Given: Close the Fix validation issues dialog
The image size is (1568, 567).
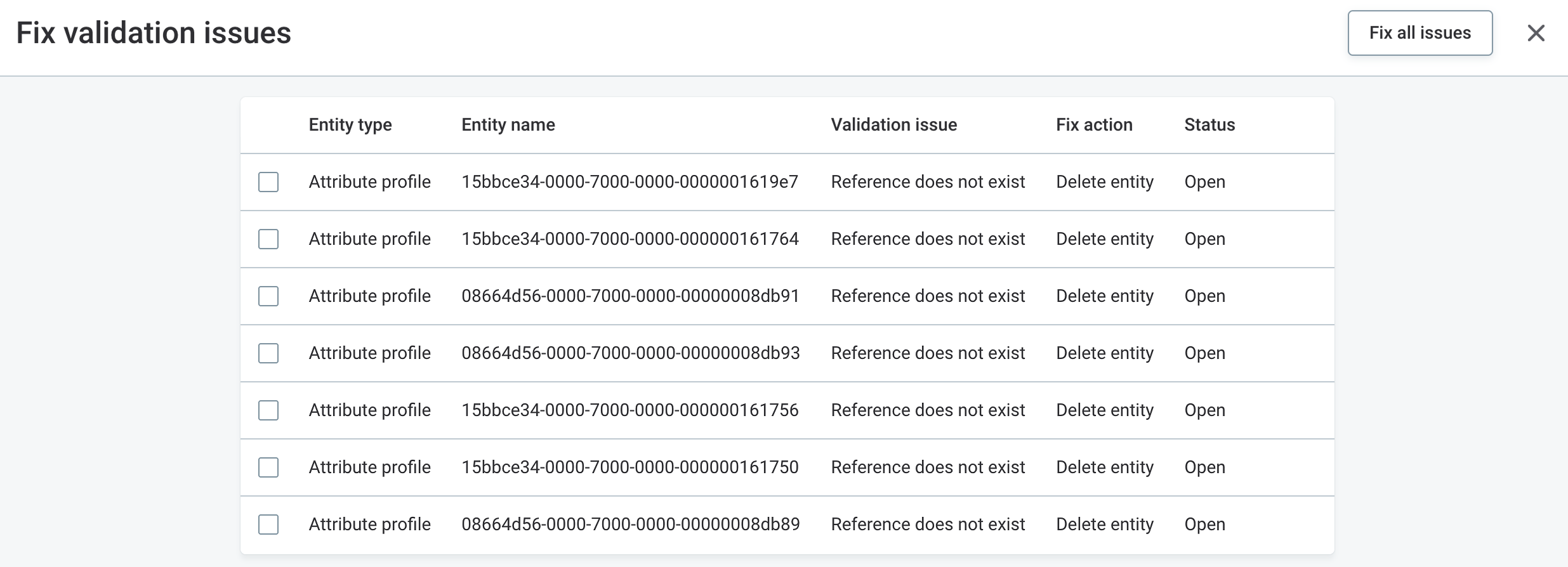Looking at the screenshot, I should [1536, 33].
